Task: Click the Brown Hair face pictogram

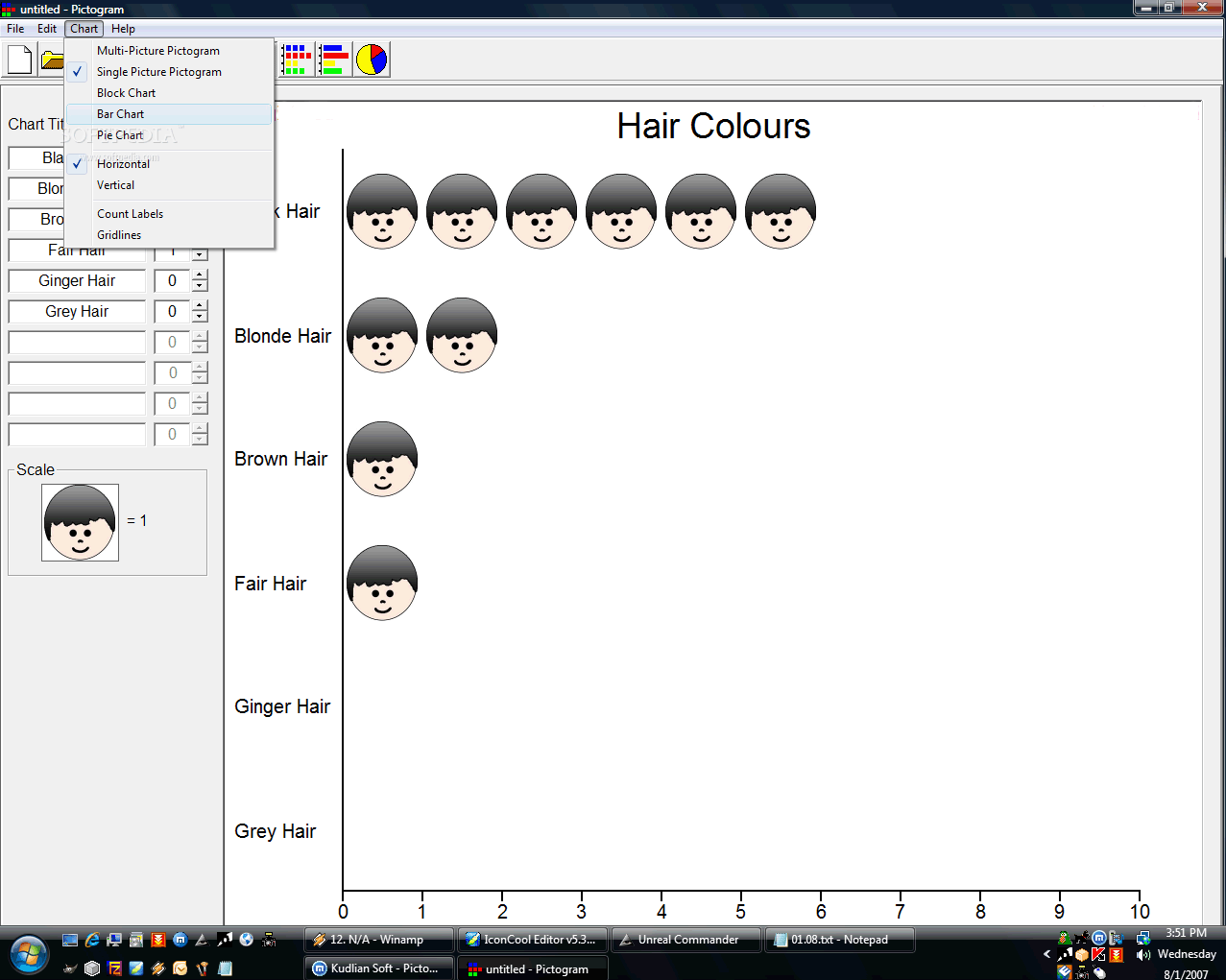Action: point(382,459)
